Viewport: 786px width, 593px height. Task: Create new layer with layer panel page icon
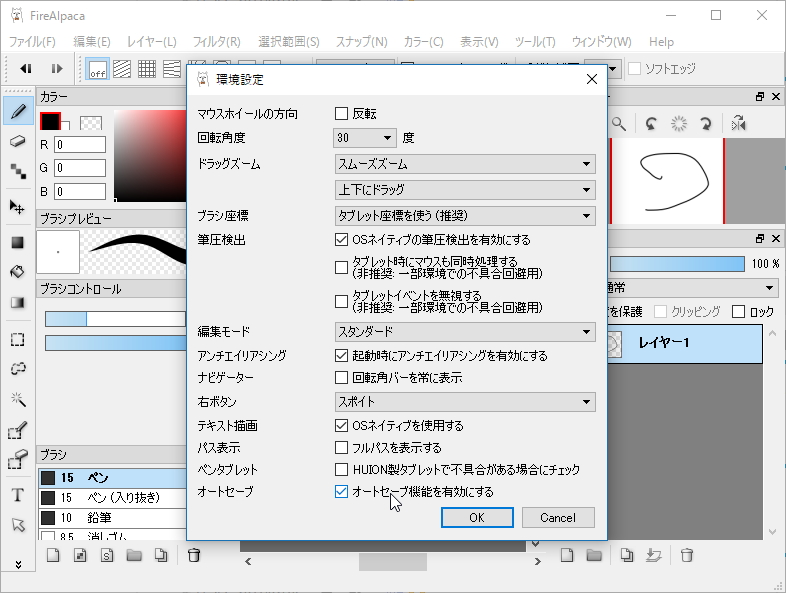567,555
